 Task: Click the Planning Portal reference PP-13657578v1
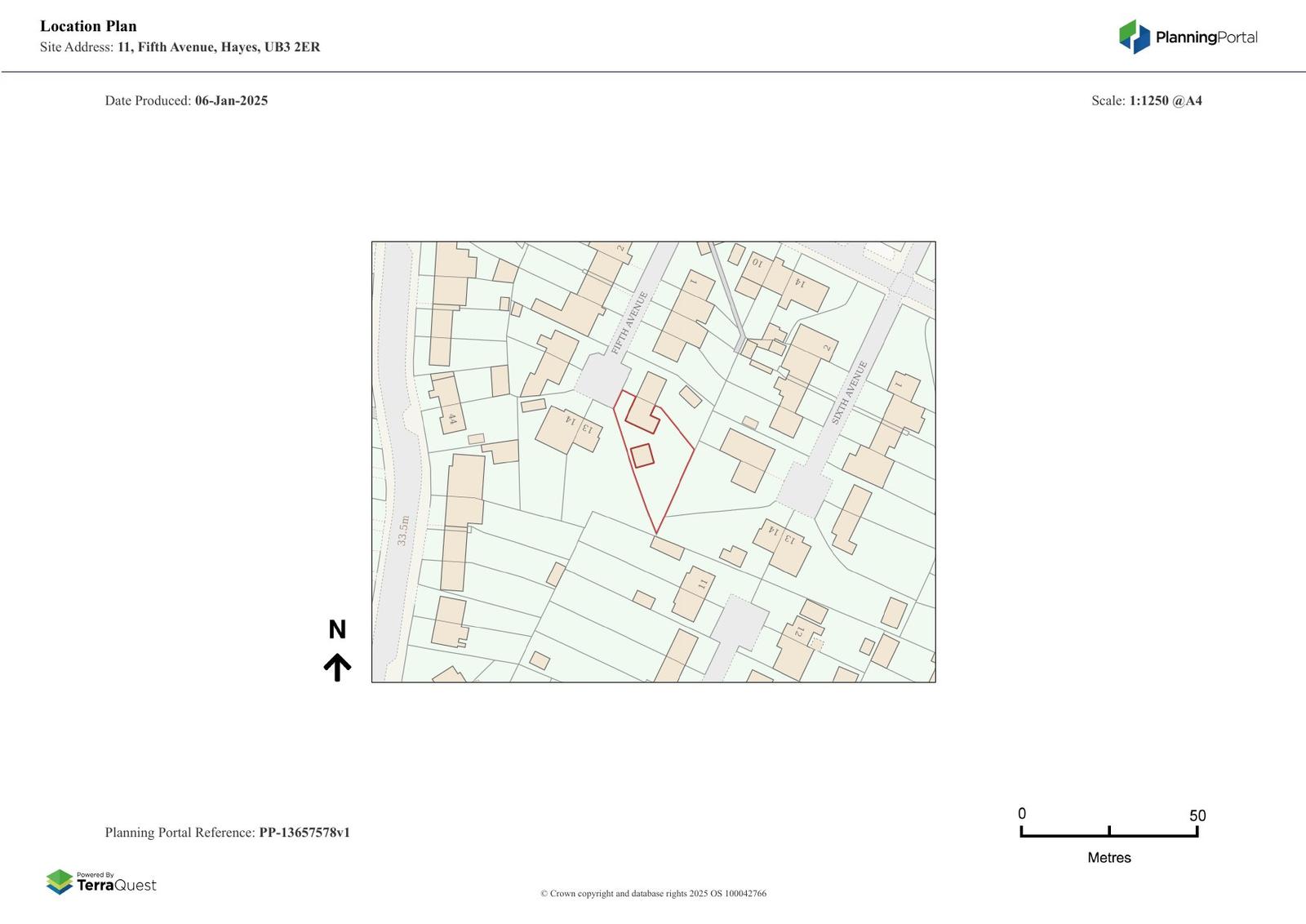304,833
